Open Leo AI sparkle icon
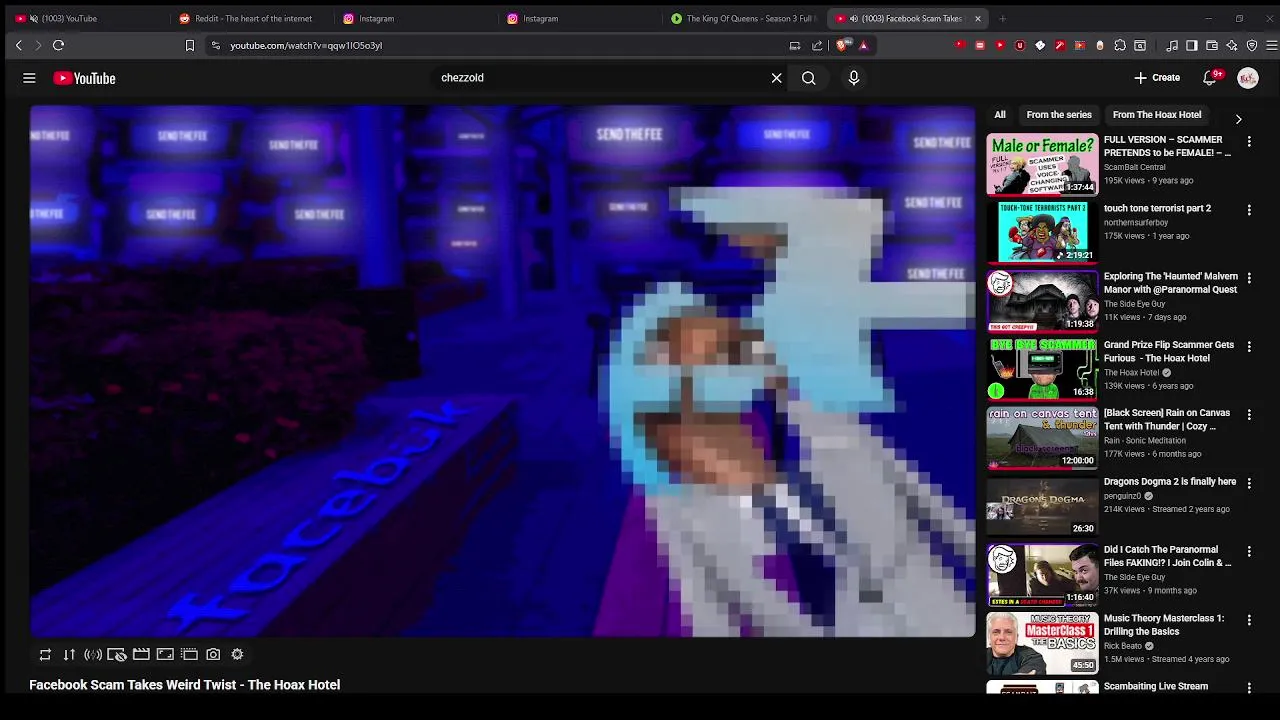Viewport: 1280px width, 720px height. tap(1232, 45)
